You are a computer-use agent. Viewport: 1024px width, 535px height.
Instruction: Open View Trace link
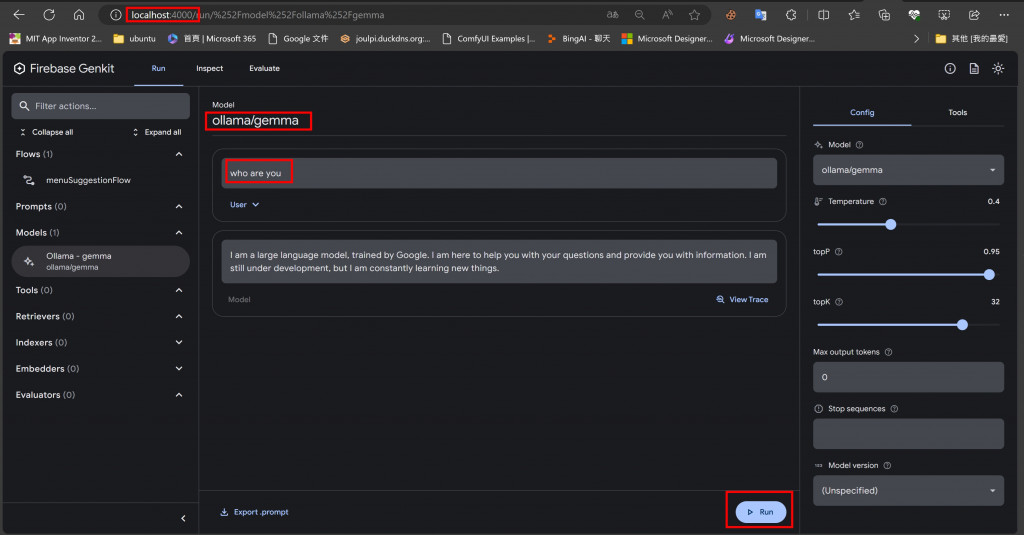(x=742, y=299)
